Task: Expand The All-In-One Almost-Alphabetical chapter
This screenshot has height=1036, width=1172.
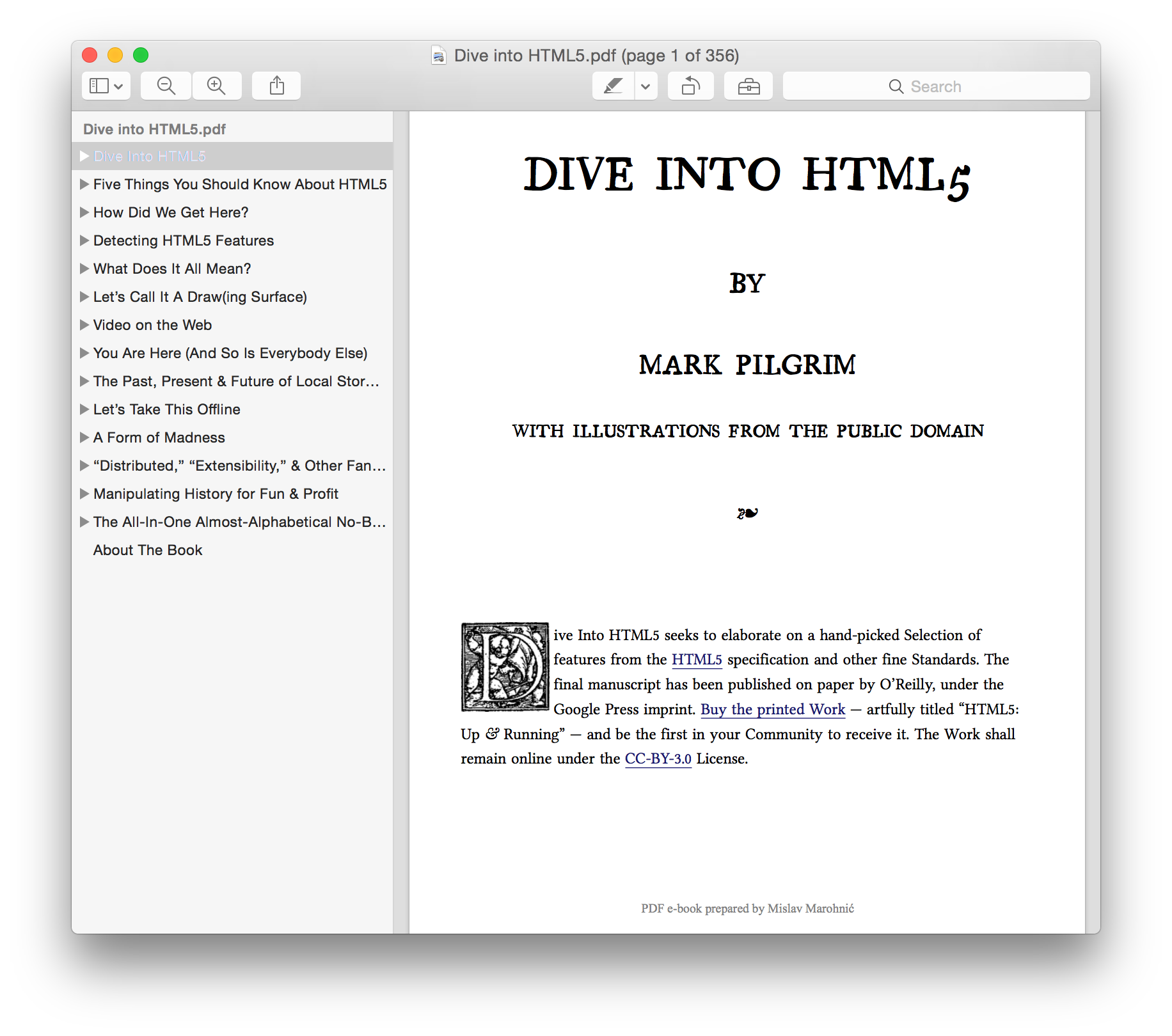Action: 84,522
